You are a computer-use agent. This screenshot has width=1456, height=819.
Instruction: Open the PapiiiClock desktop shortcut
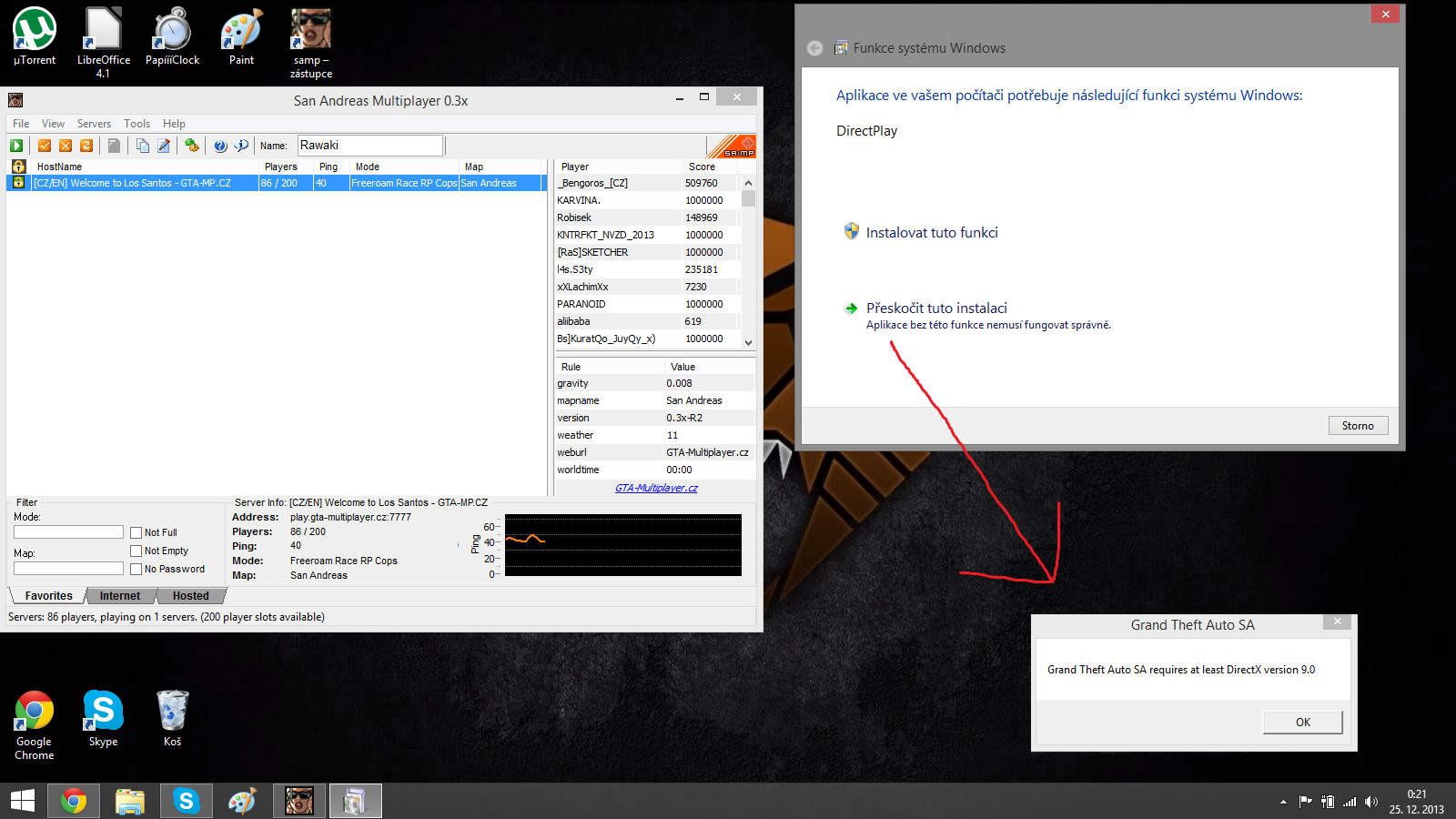click(x=172, y=36)
